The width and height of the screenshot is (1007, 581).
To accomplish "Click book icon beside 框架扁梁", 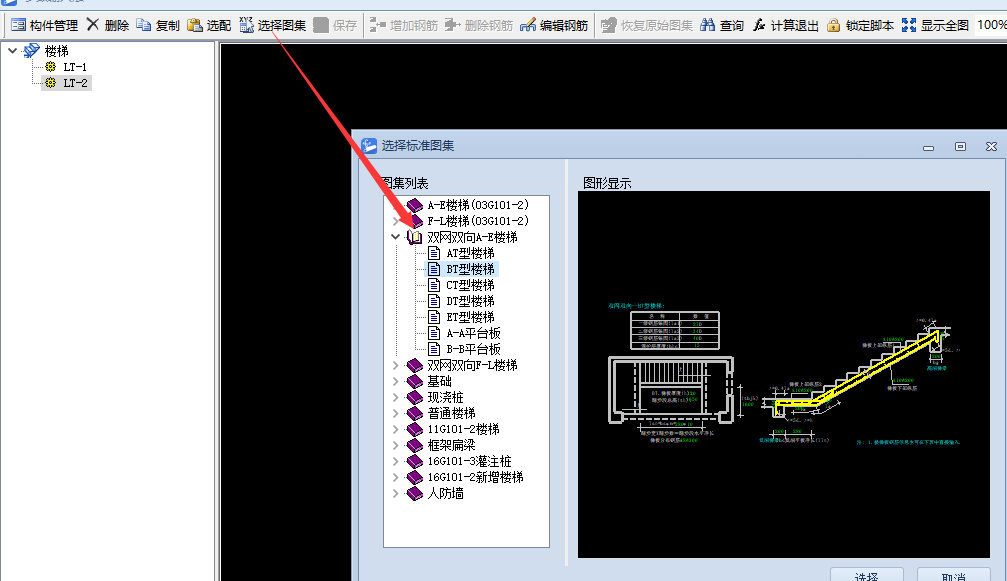I will coord(415,446).
